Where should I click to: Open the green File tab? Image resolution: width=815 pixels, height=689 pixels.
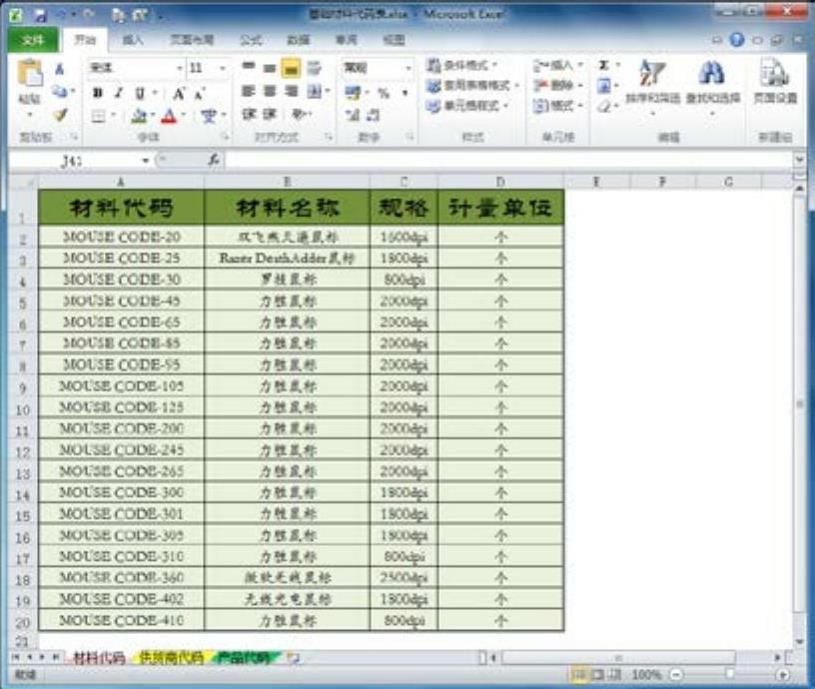32,40
